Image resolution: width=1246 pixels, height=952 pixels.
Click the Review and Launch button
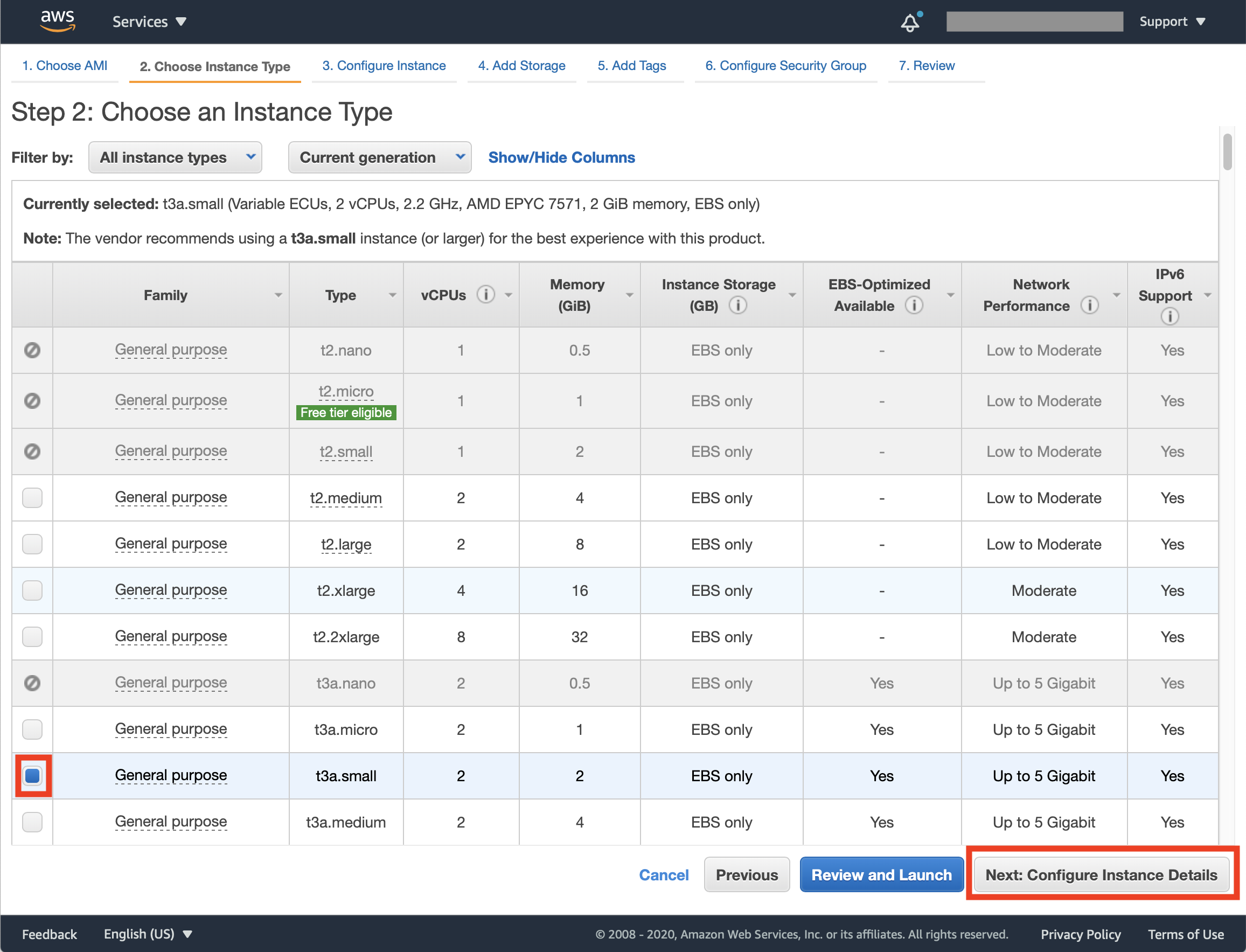[882, 875]
